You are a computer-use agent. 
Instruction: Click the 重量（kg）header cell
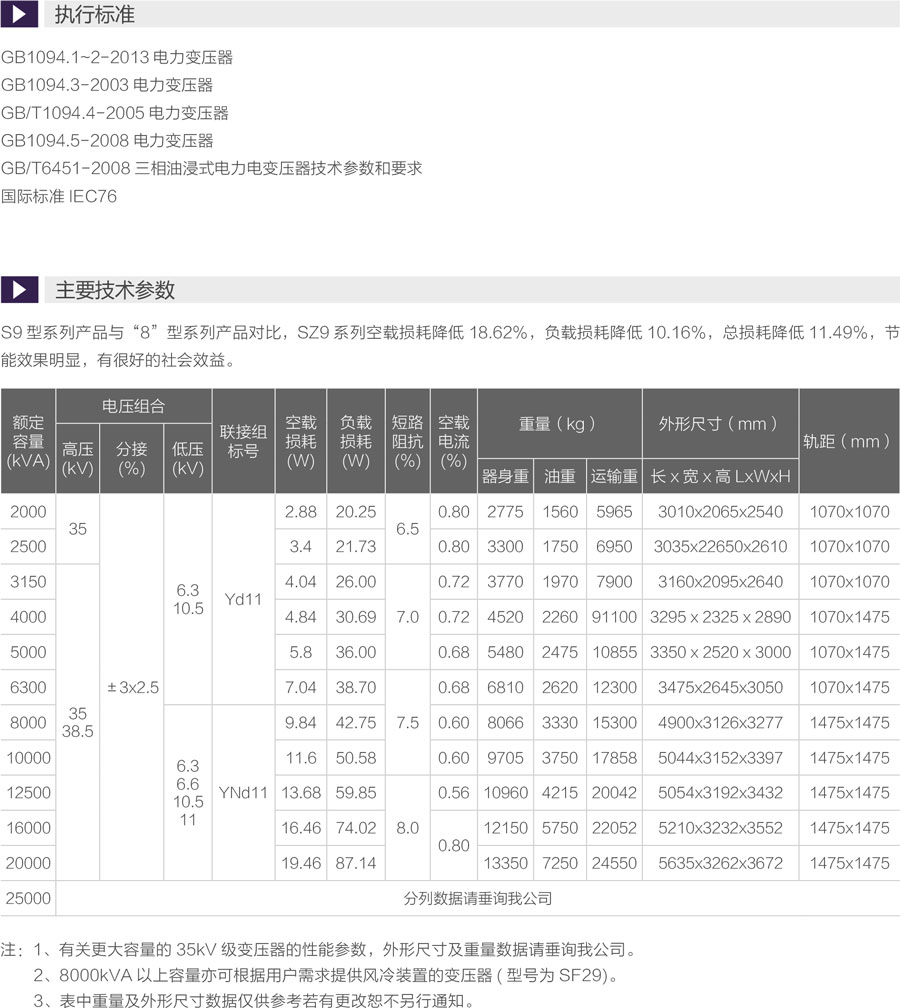coord(558,424)
